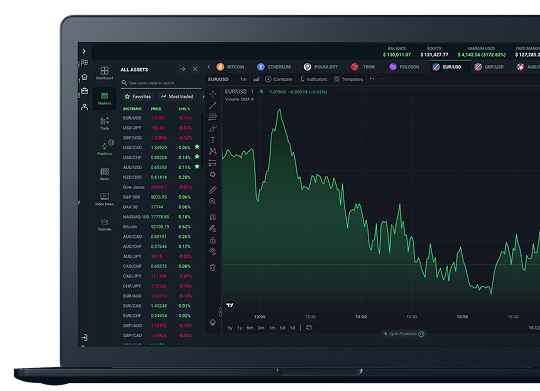Toggle favorite star on USD/CHF row
This screenshot has height=391, width=540.
[x=197, y=157]
